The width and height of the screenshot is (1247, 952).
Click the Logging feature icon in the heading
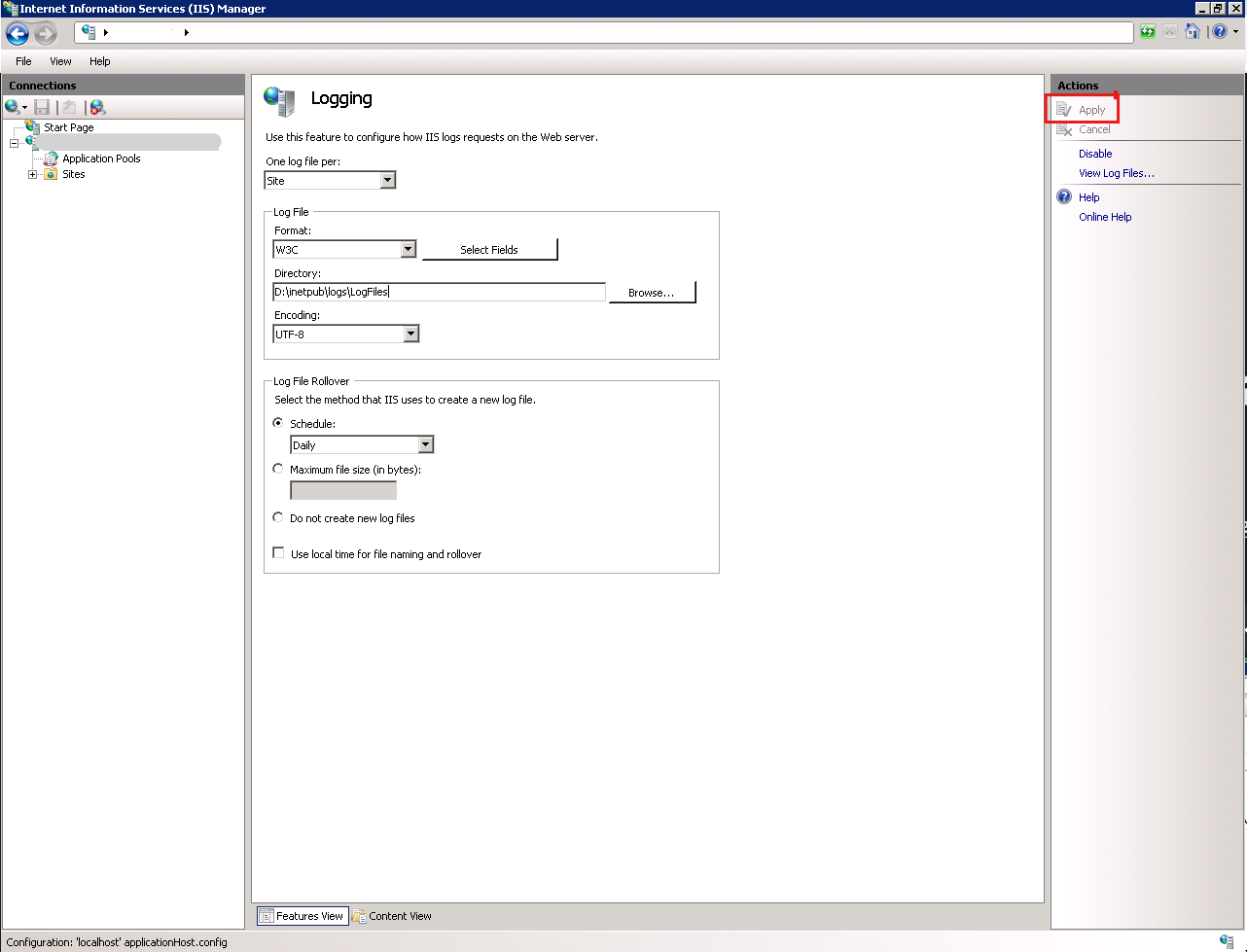pyautogui.click(x=279, y=100)
